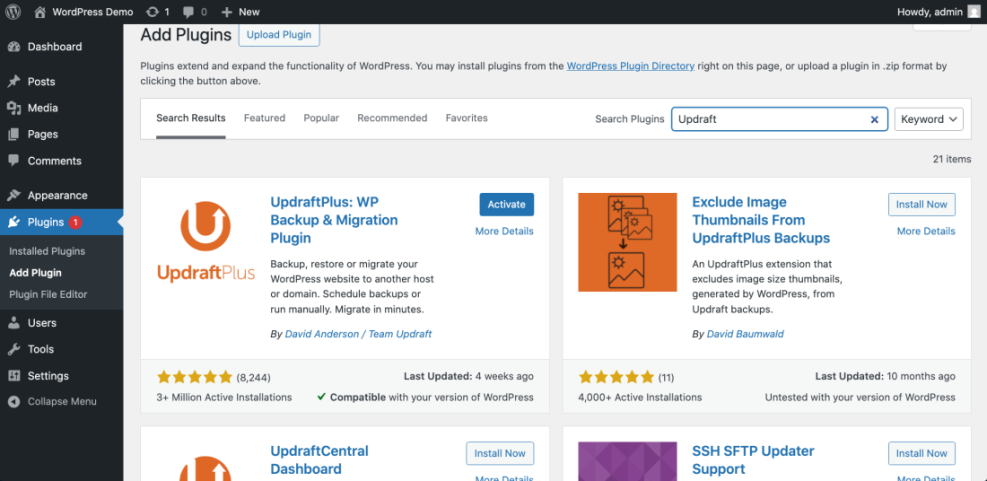Viewport: 987px width, 481px height.
Task: Open the UpdraftCentral Dashboard title link
Action: (319, 460)
